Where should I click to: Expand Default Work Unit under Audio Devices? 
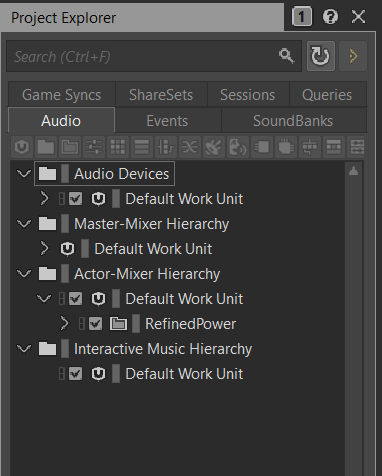44,198
